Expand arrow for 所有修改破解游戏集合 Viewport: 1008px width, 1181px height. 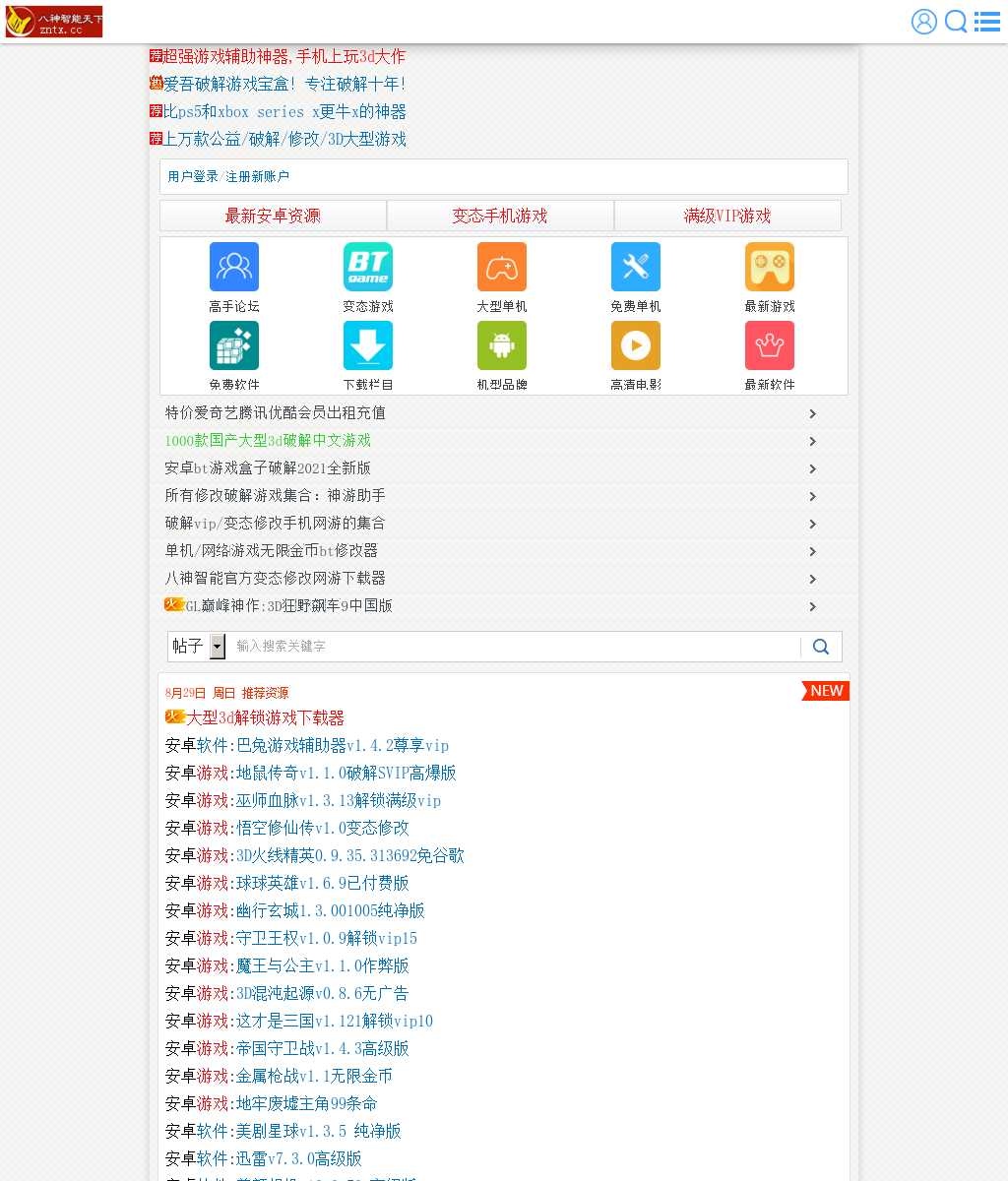tap(813, 496)
